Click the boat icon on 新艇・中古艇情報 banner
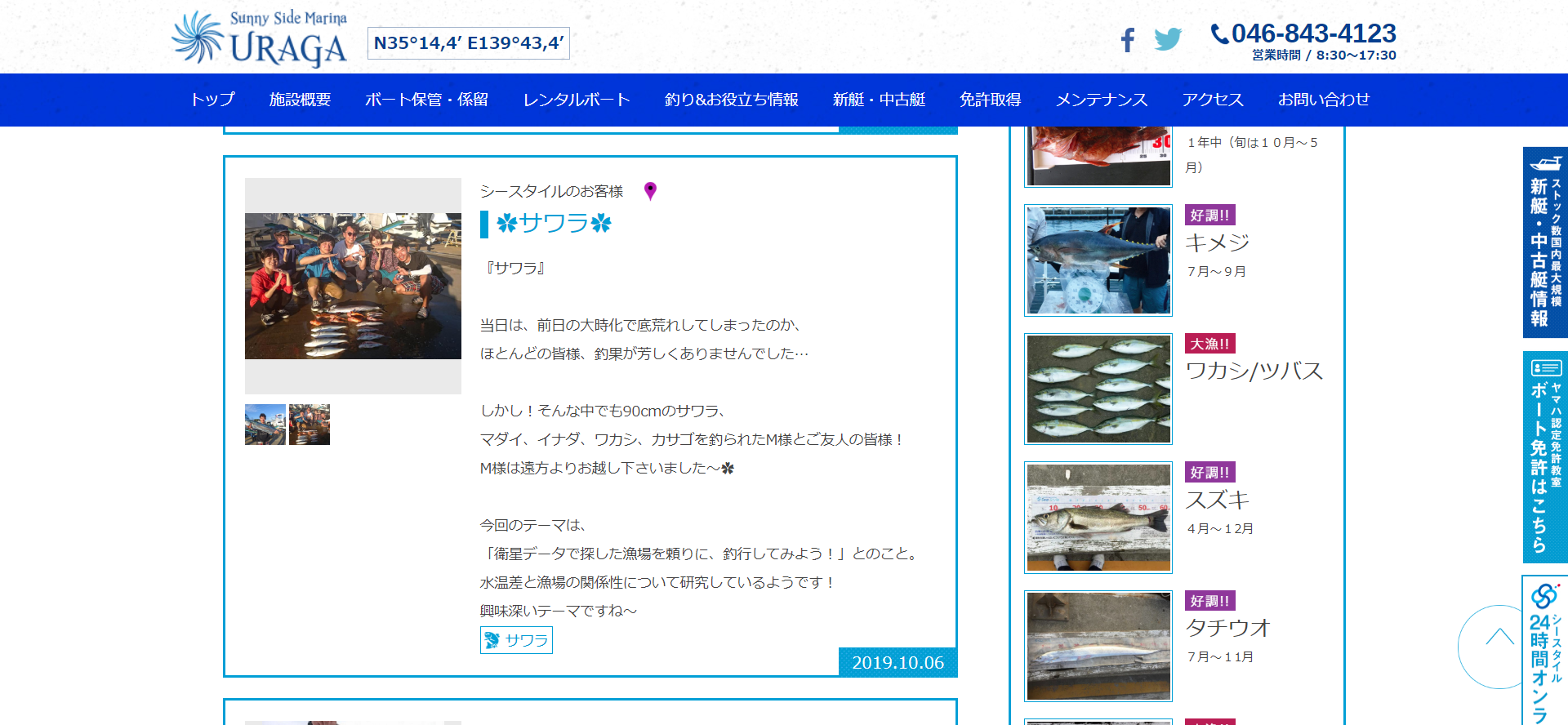Screen dimensions: 1568x725 click(x=1544, y=163)
